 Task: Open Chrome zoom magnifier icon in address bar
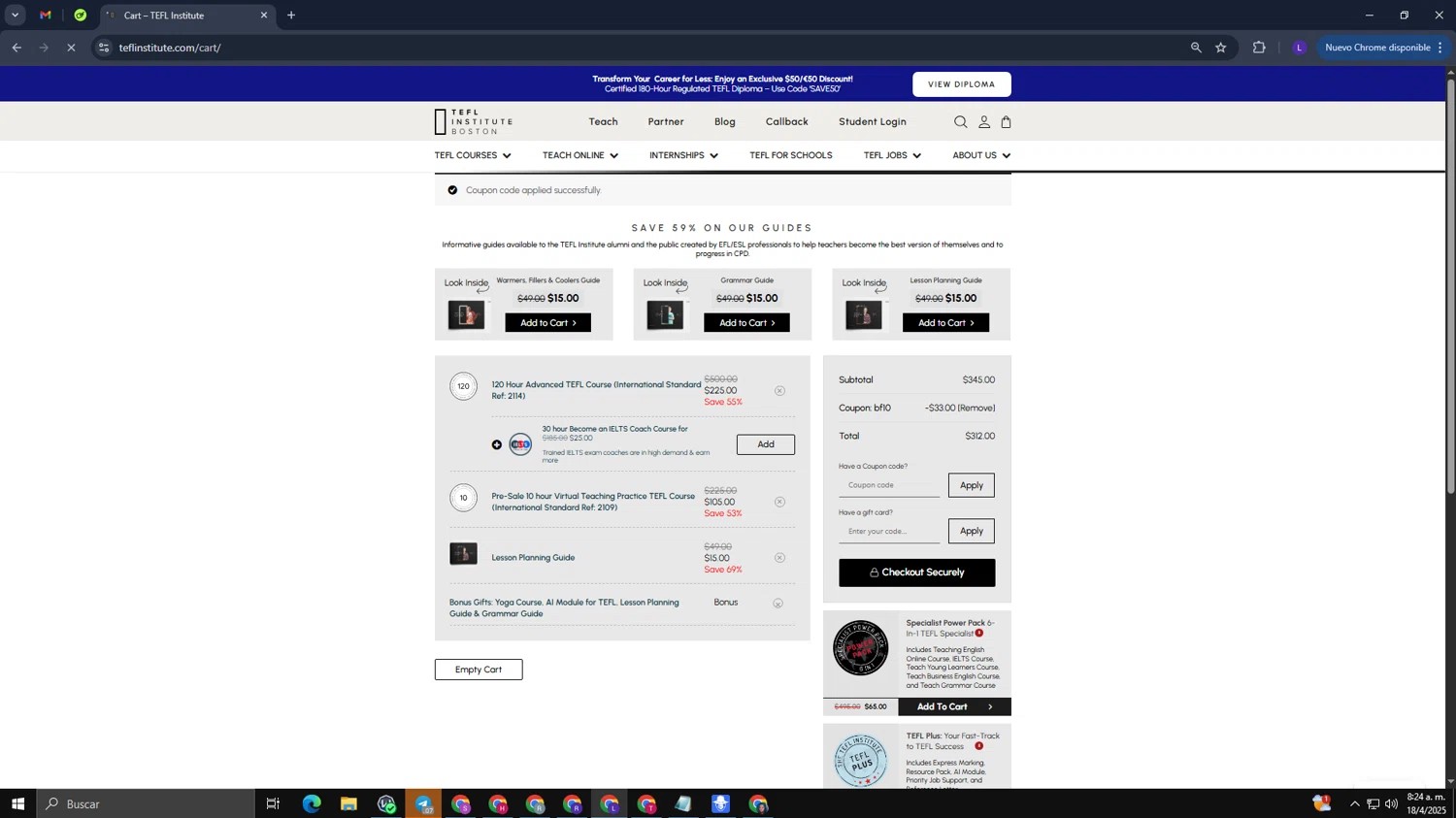pyautogui.click(x=1196, y=48)
